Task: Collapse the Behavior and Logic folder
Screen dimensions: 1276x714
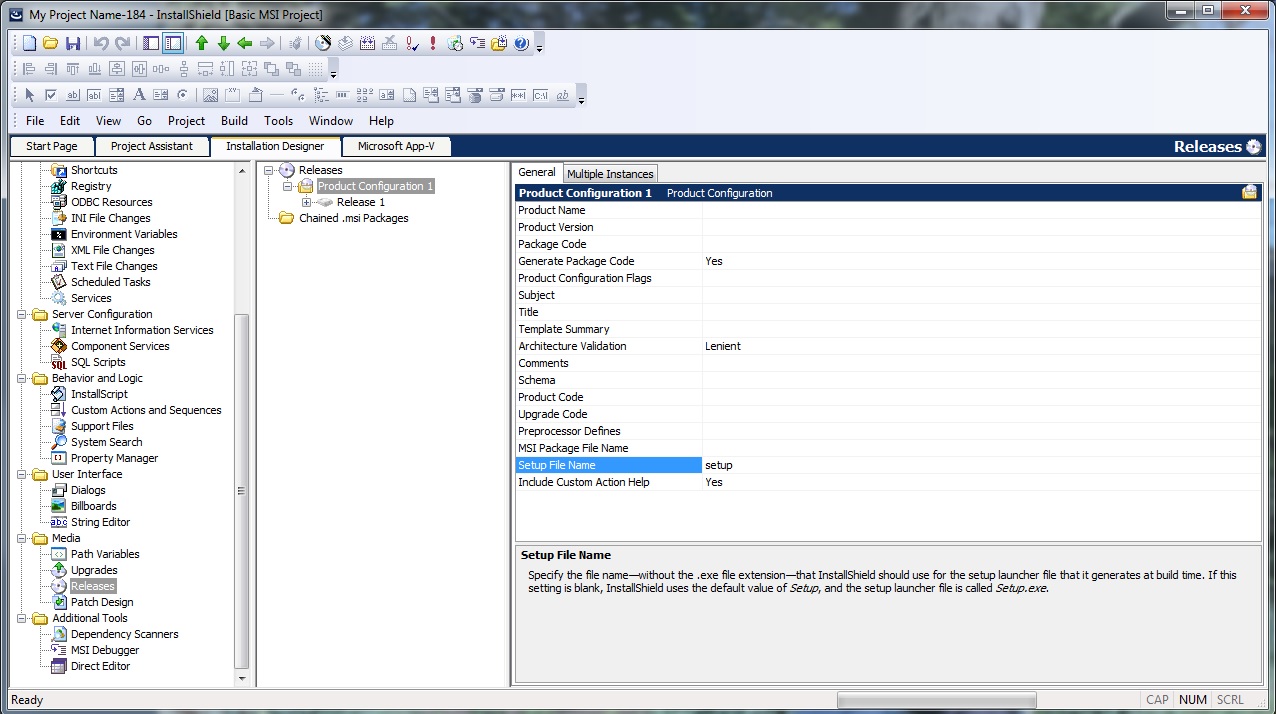Action: 22,378
